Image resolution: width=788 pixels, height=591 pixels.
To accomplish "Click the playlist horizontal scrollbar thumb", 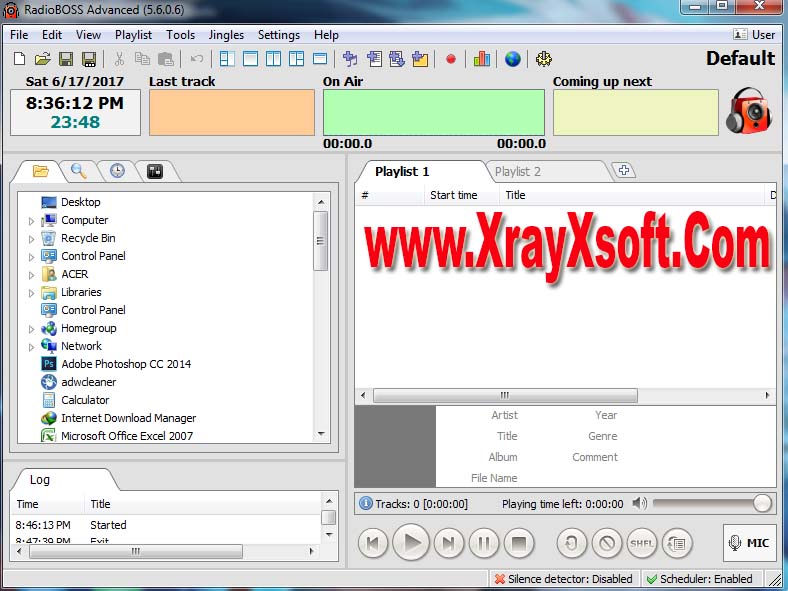I will pos(505,395).
